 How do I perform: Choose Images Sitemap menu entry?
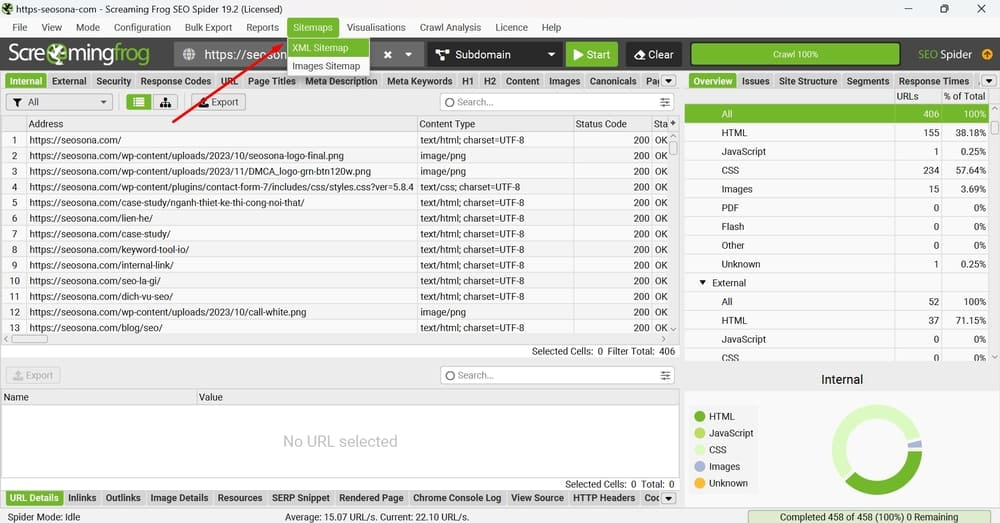(x=326, y=66)
